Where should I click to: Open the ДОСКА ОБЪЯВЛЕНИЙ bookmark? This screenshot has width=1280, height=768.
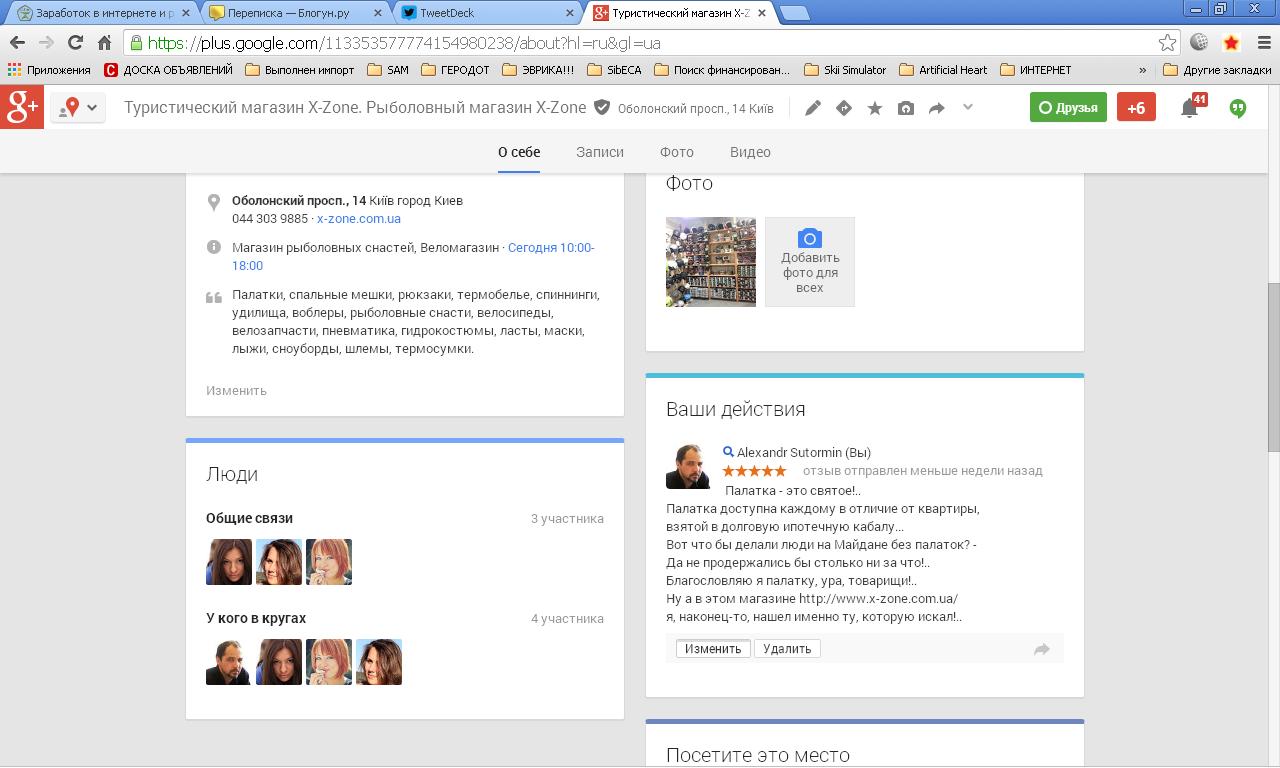168,70
